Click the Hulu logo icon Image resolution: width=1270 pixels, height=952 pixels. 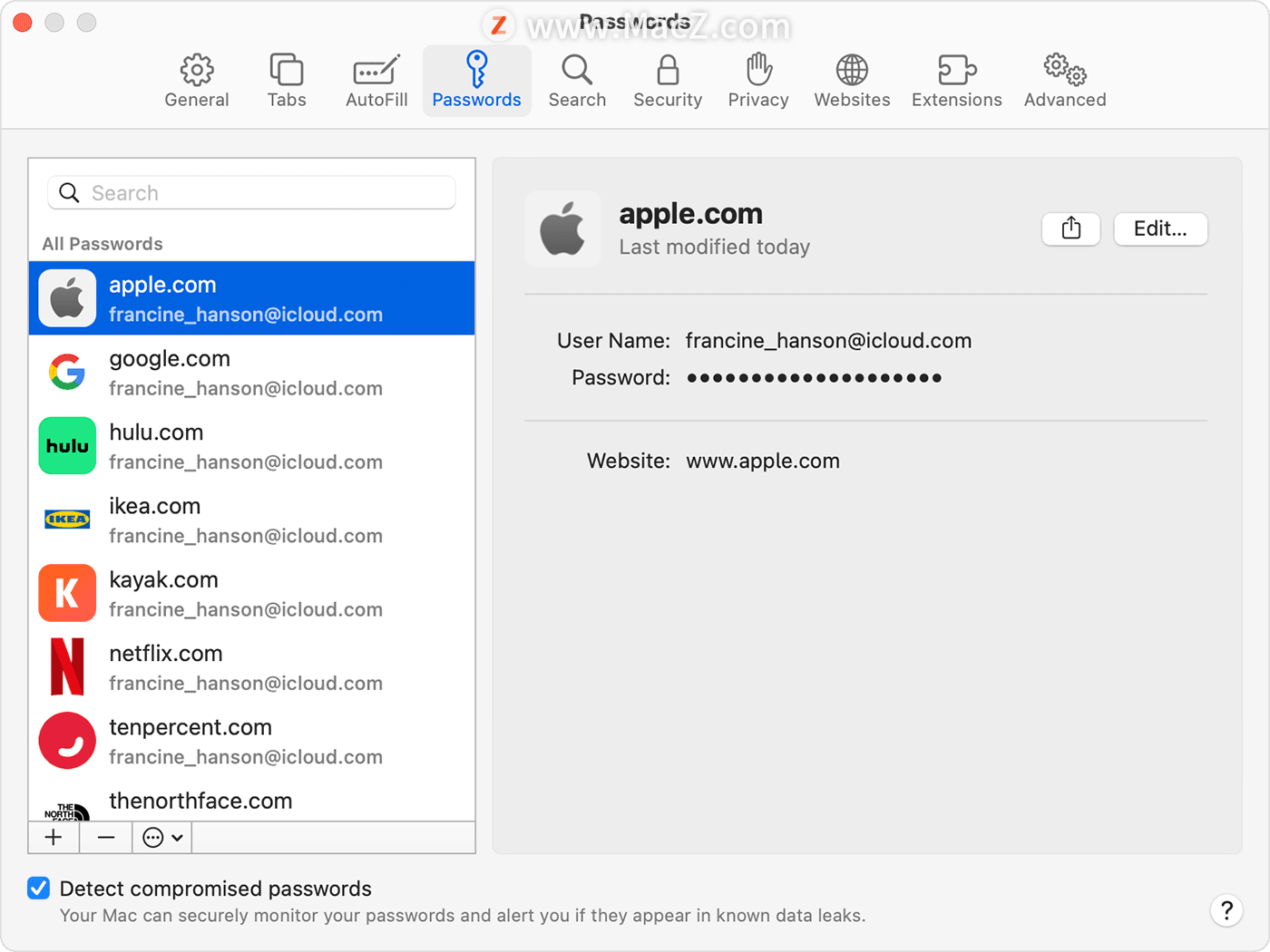coord(67,446)
